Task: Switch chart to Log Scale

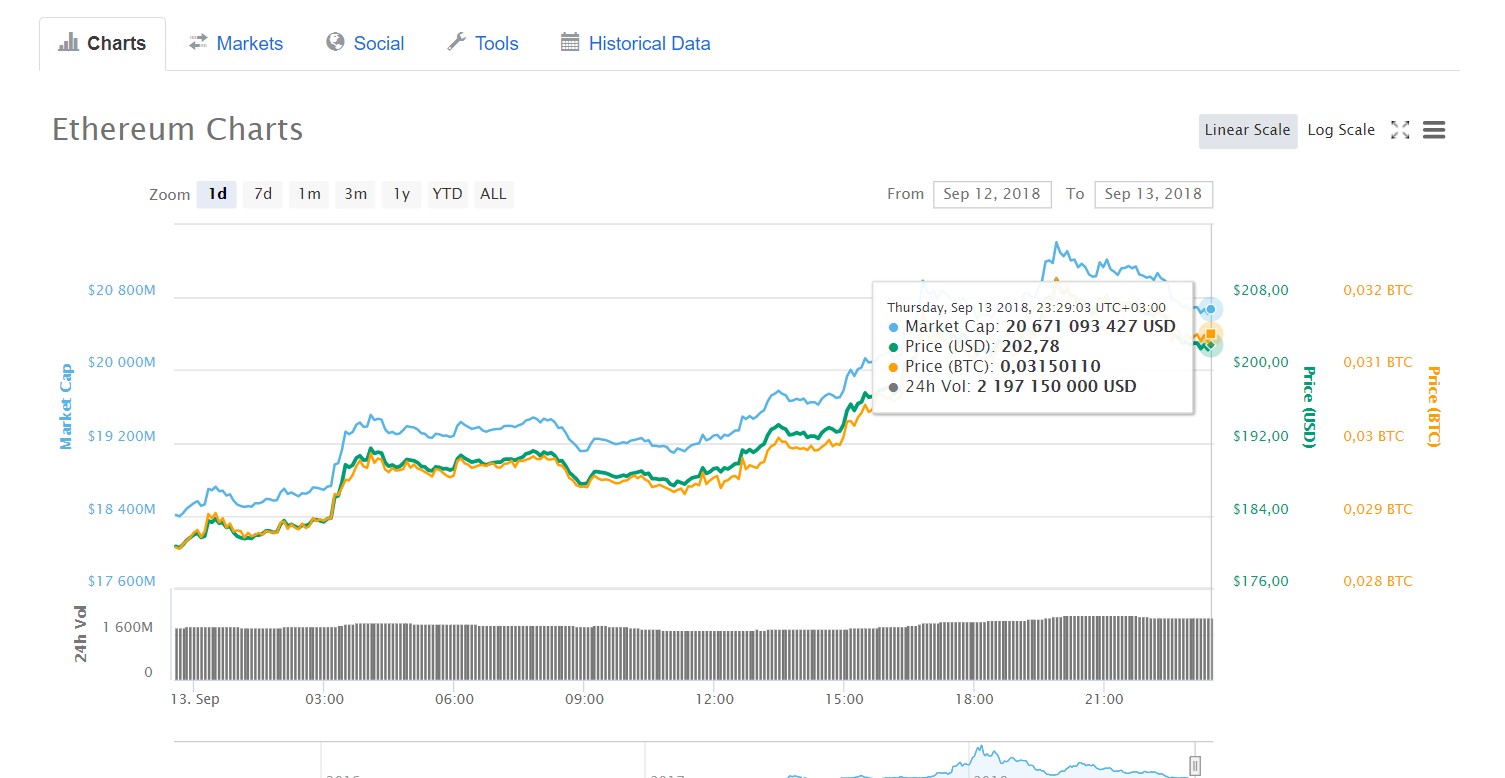Action: [1341, 131]
